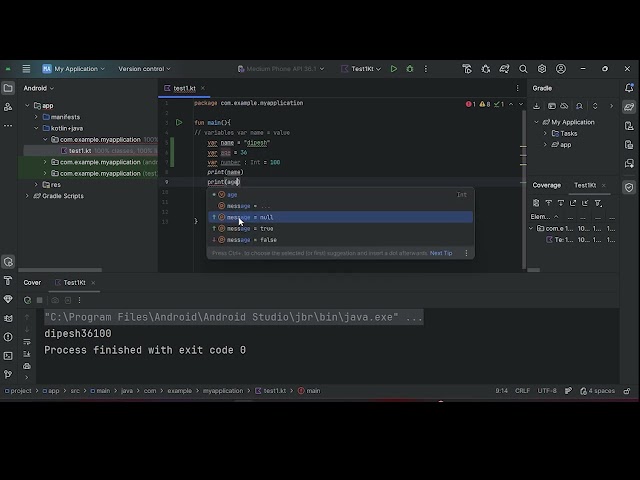Image resolution: width=640 pixels, height=480 pixels.
Task: Expand the manifests folder
Action: click(36, 117)
